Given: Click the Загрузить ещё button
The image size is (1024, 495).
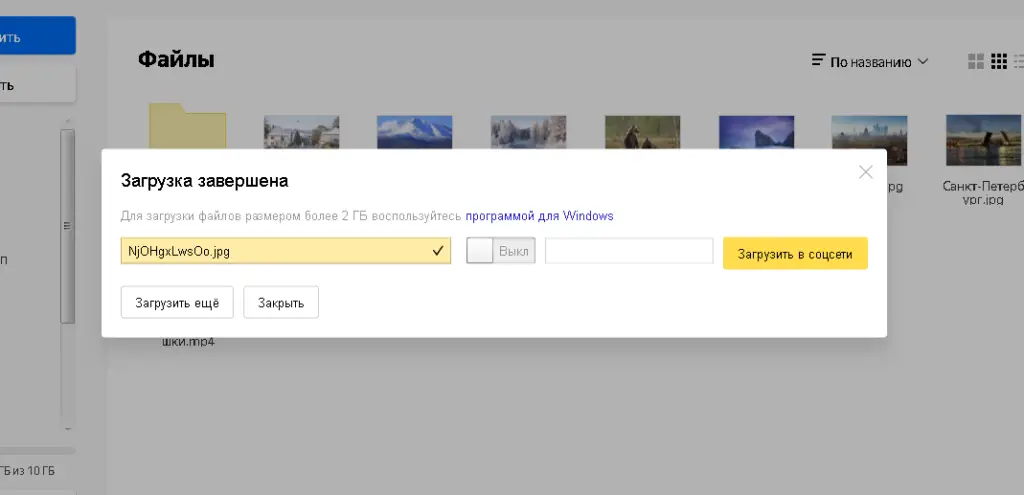Looking at the screenshot, I should 177,303.
